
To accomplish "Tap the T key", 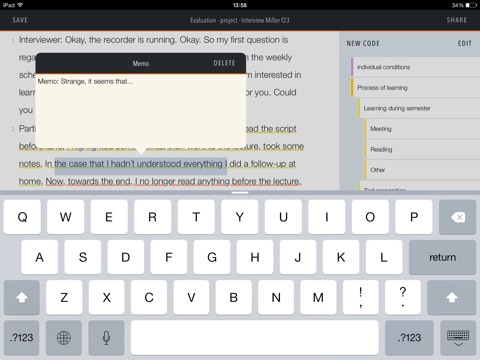I will pyautogui.click(x=196, y=217).
